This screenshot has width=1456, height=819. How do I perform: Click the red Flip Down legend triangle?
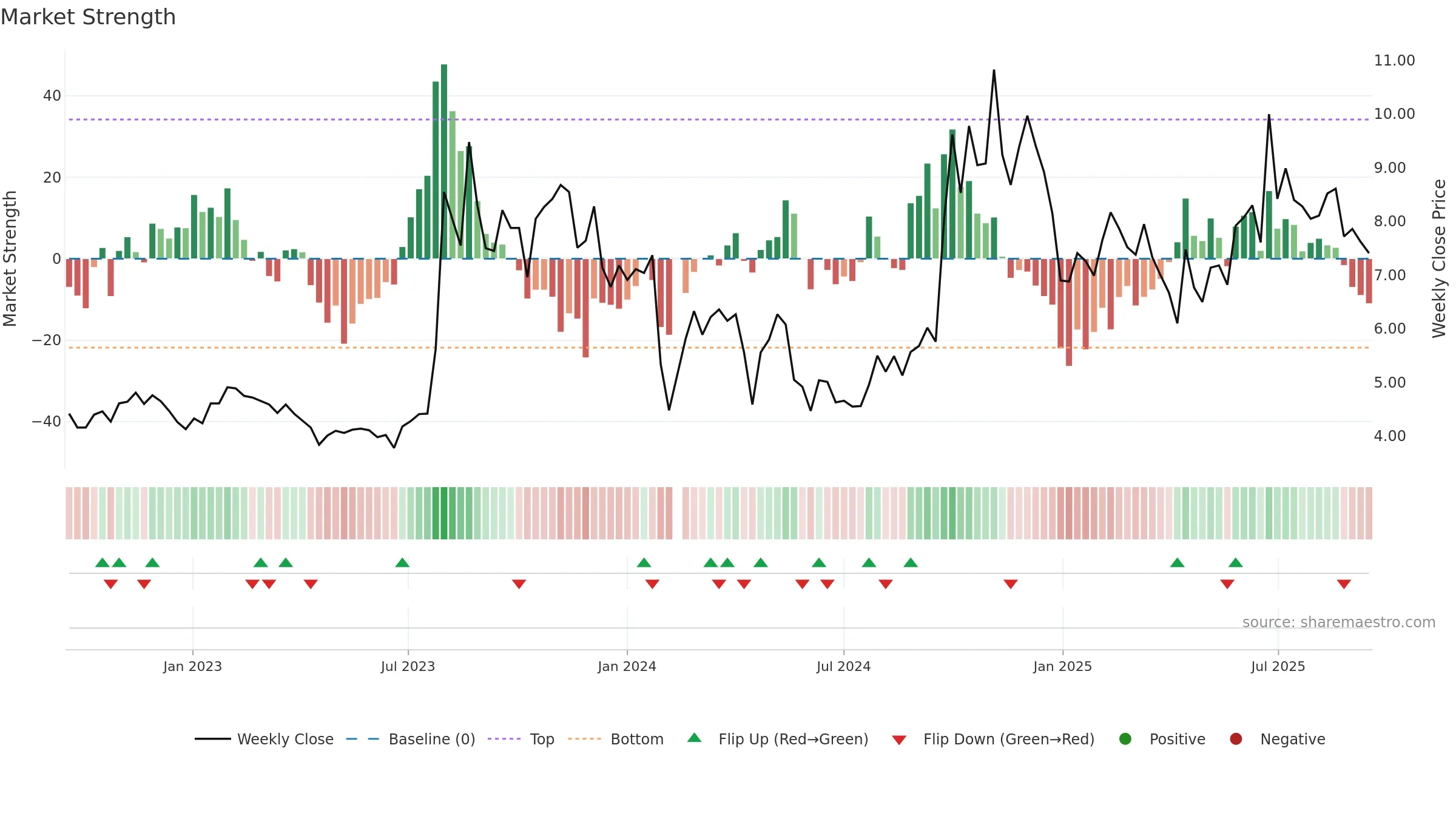pos(899,740)
